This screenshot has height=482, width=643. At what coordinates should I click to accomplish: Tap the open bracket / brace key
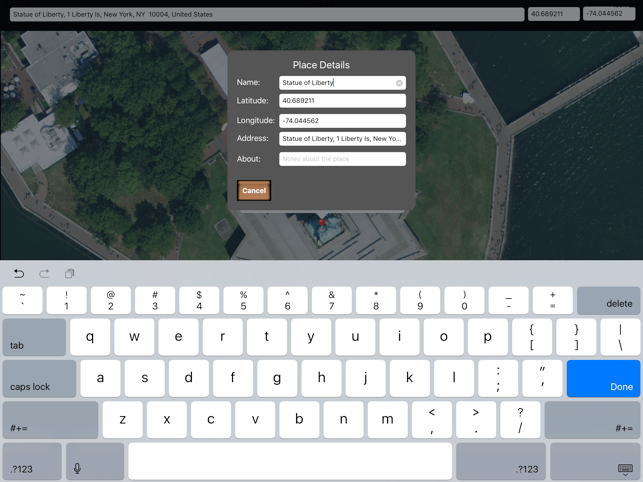coord(532,337)
